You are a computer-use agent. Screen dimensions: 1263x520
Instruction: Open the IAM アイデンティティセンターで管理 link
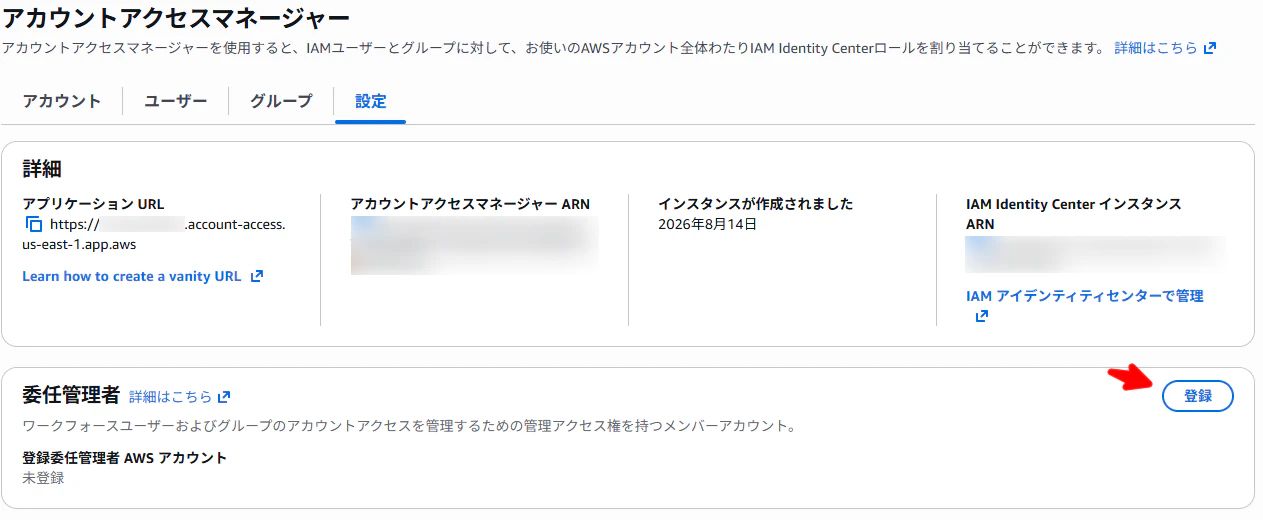click(1085, 296)
